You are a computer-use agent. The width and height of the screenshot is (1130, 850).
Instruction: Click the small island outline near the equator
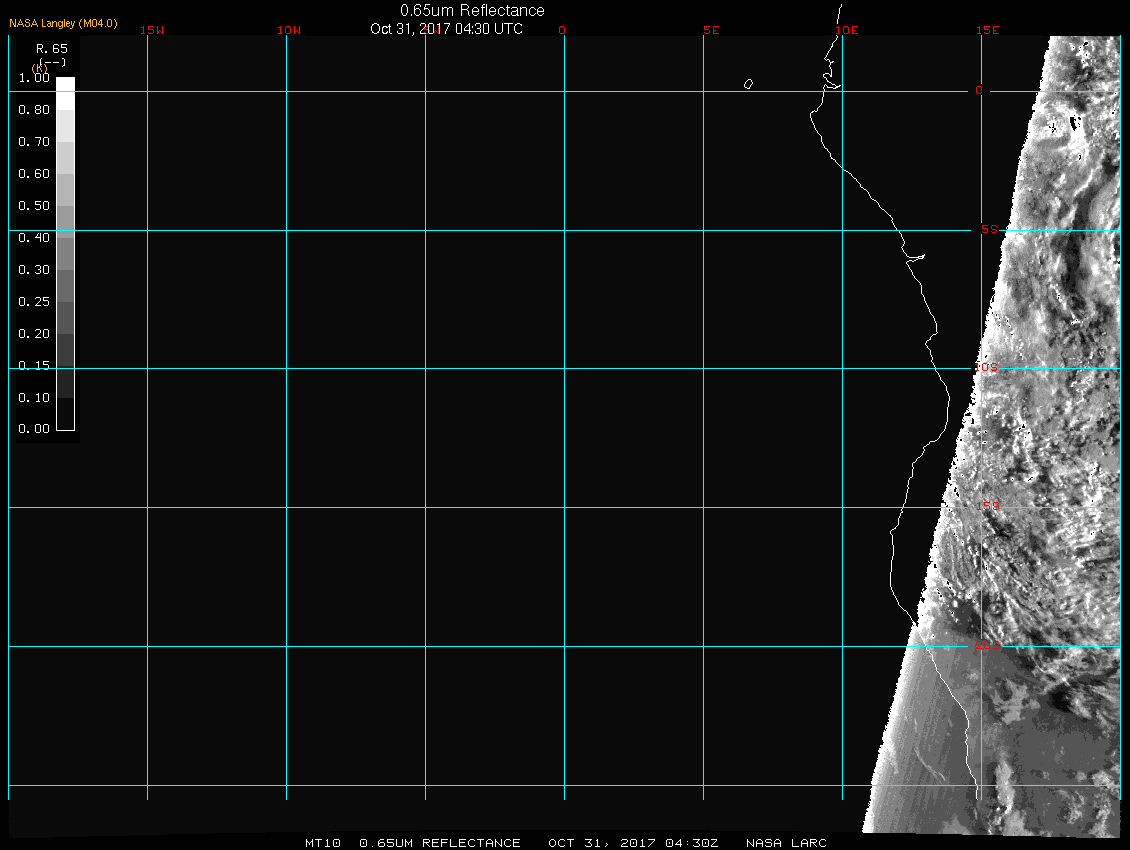[748, 84]
